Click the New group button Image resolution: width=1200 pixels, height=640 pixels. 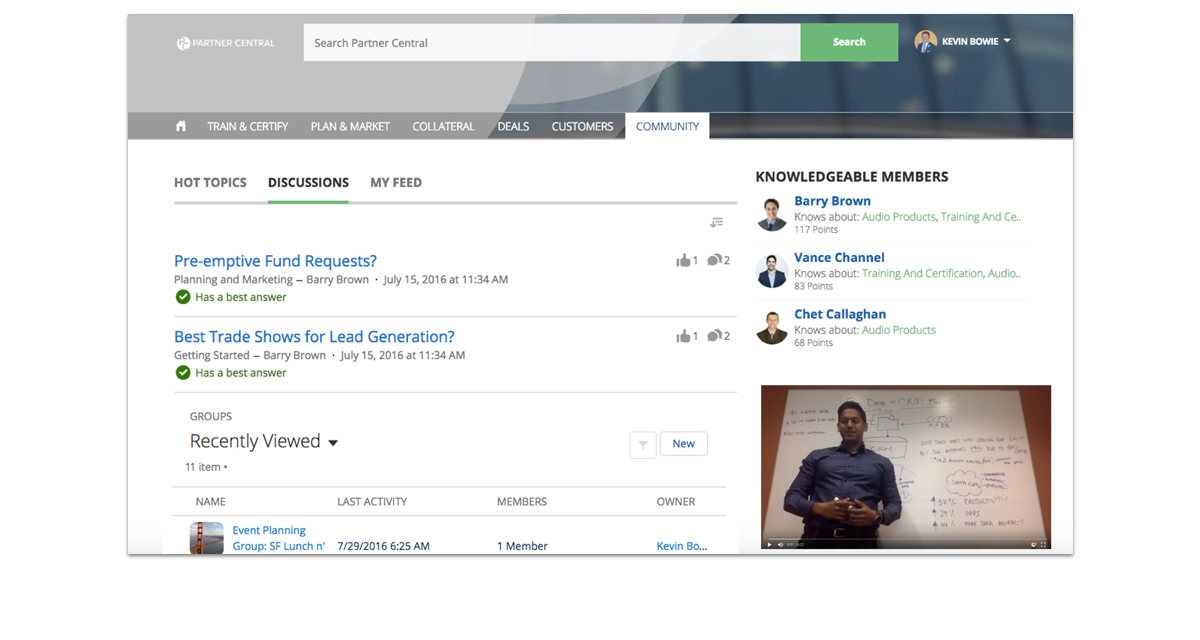coord(683,444)
